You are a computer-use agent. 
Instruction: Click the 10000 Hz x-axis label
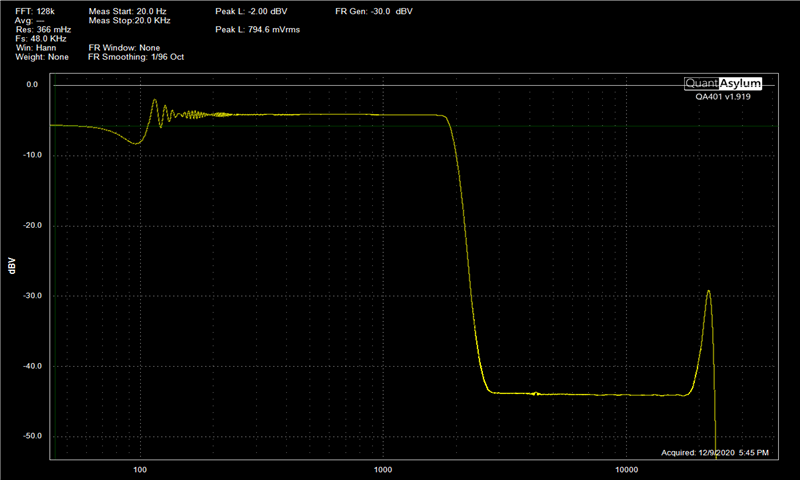[627, 470]
